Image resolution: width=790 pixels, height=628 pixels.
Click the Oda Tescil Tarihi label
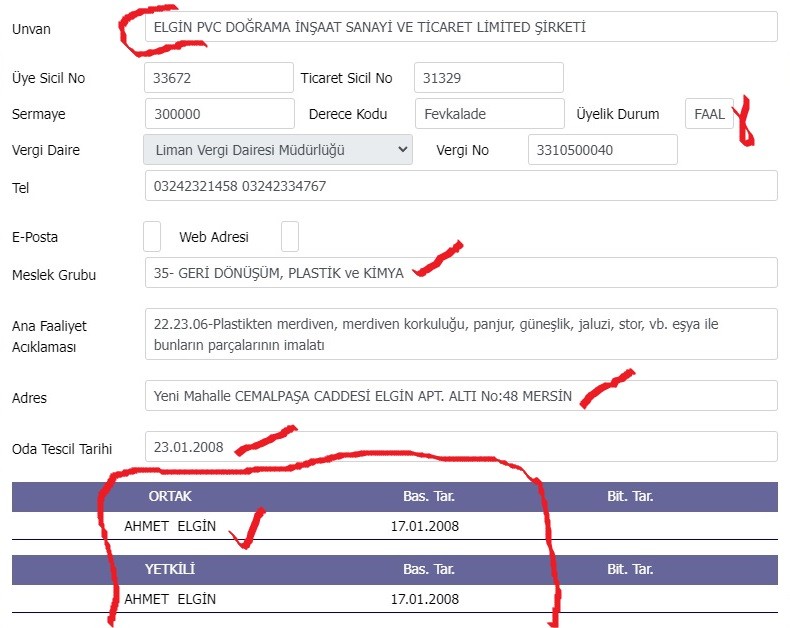click(x=62, y=449)
